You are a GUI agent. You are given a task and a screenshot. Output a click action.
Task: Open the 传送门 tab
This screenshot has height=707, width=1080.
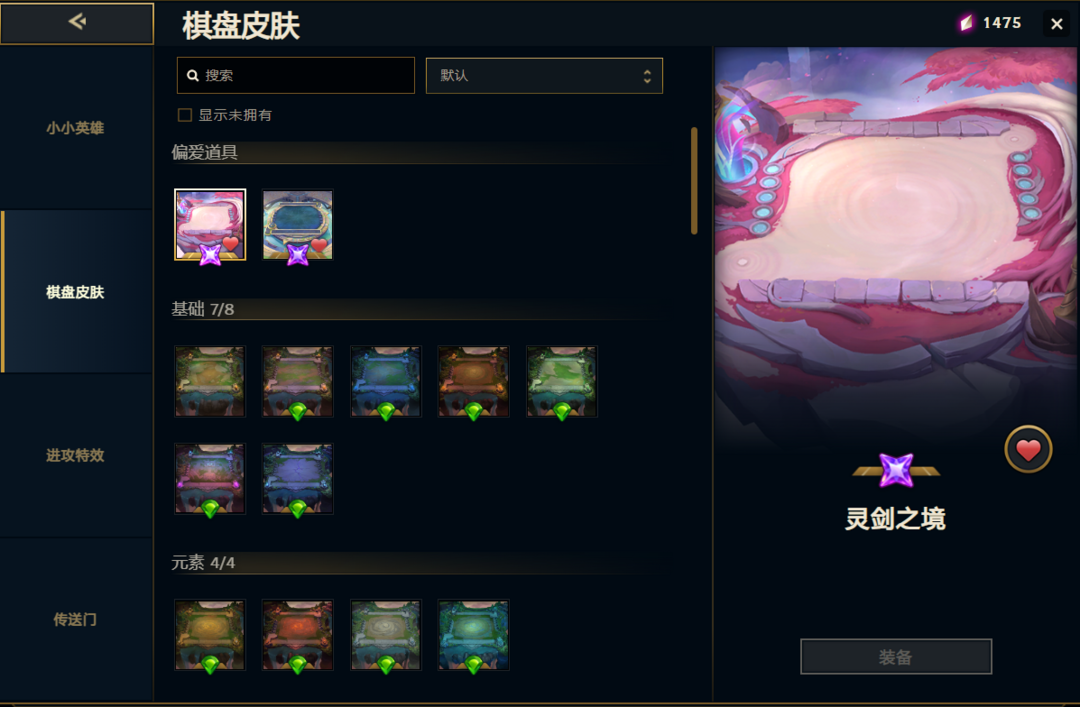click(75, 619)
